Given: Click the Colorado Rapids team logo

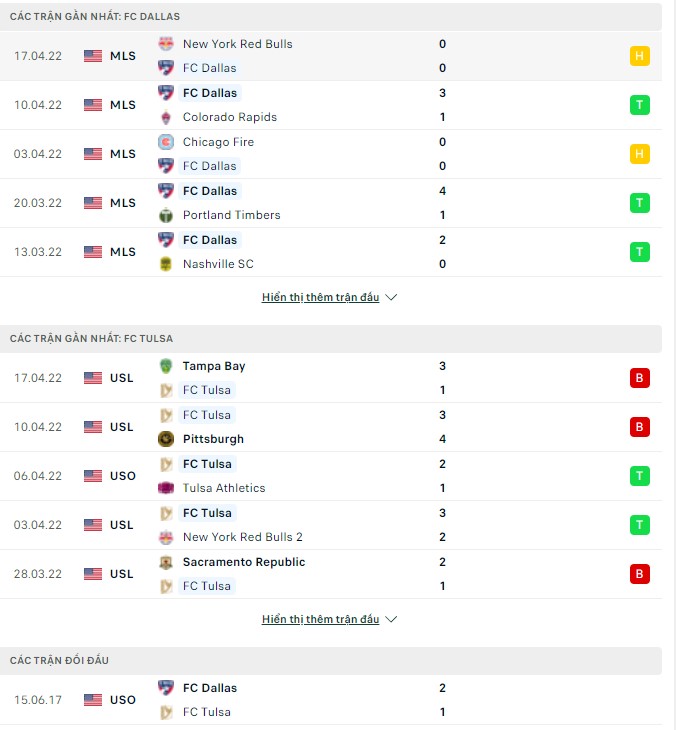Looking at the screenshot, I should pyautogui.click(x=166, y=117).
